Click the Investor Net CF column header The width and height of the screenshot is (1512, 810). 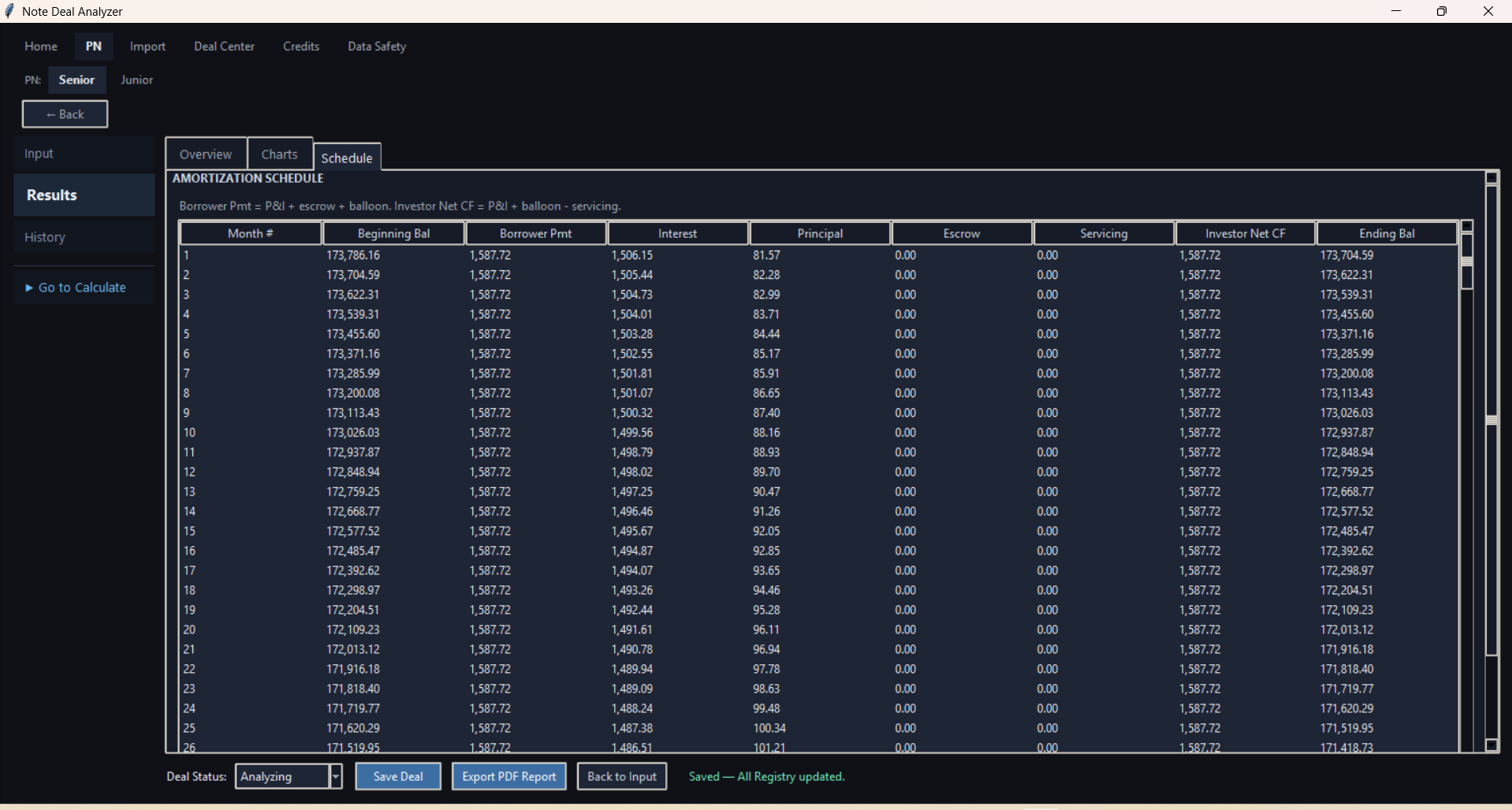[1246, 233]
